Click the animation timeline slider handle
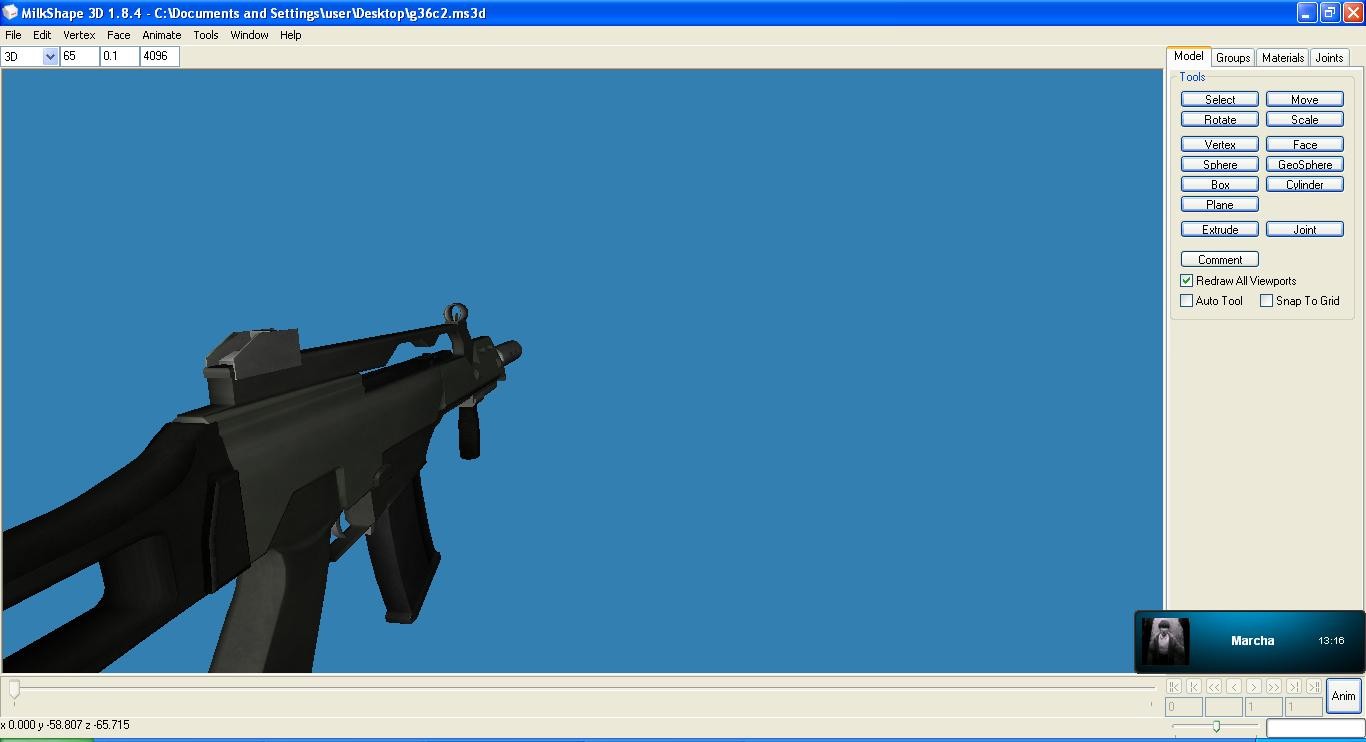This screenshot has width=1366, height=742. 14,689
